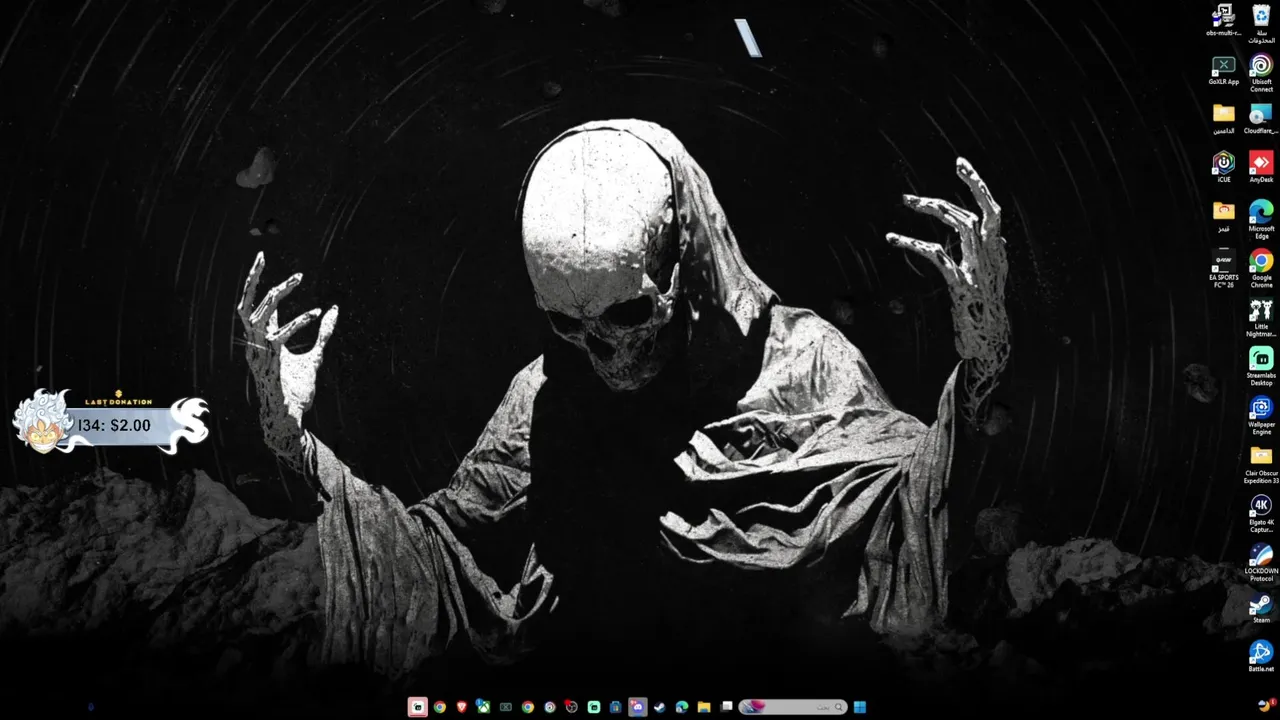
Task: Launch the LOCKDOWN Protocol desktop shortcut
Action: click(x=1261, y=563)
